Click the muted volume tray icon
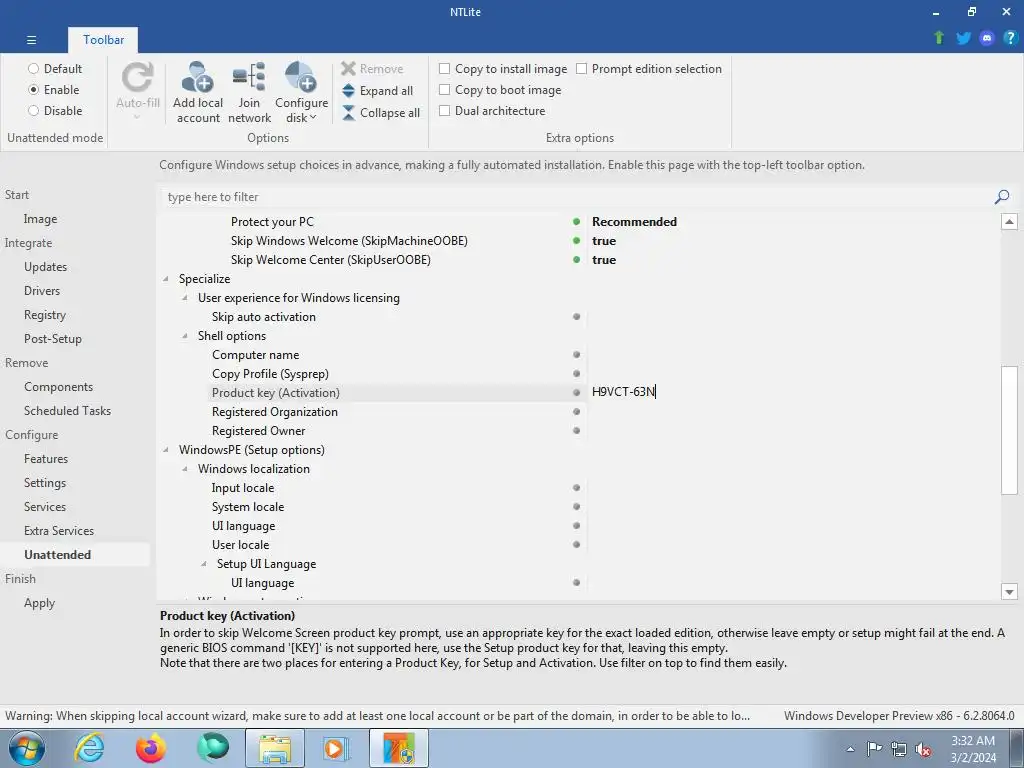 [923, 749]
